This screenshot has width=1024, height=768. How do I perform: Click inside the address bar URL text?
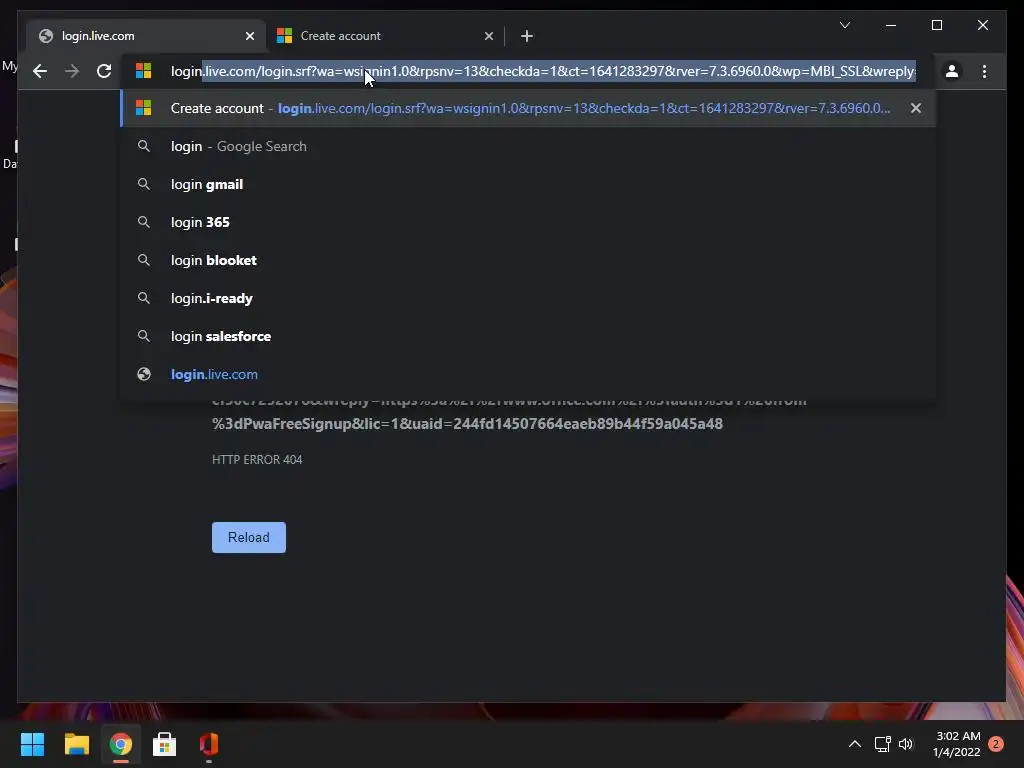543,71
